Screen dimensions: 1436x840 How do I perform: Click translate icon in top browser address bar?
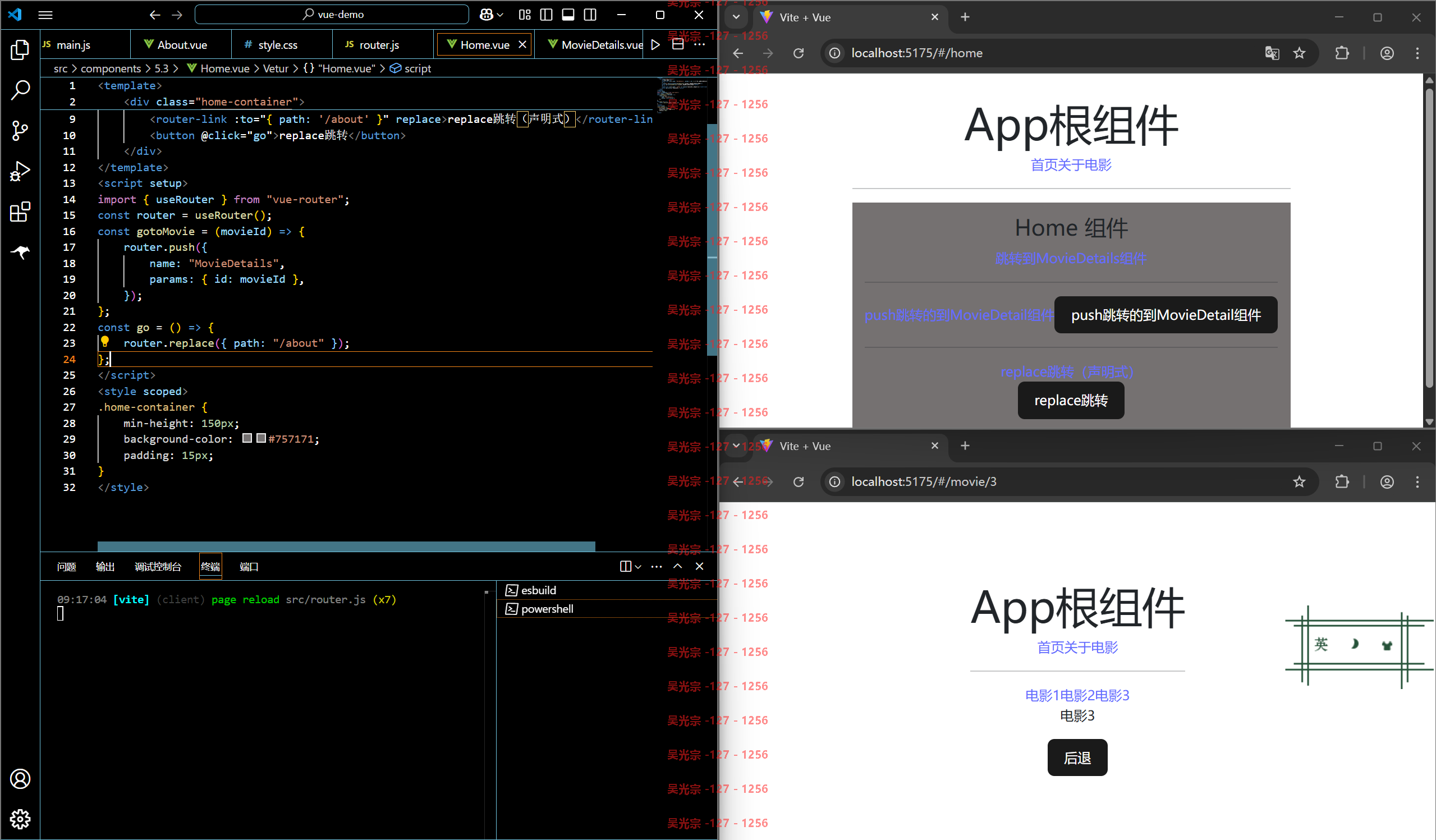coord(1272,53)
